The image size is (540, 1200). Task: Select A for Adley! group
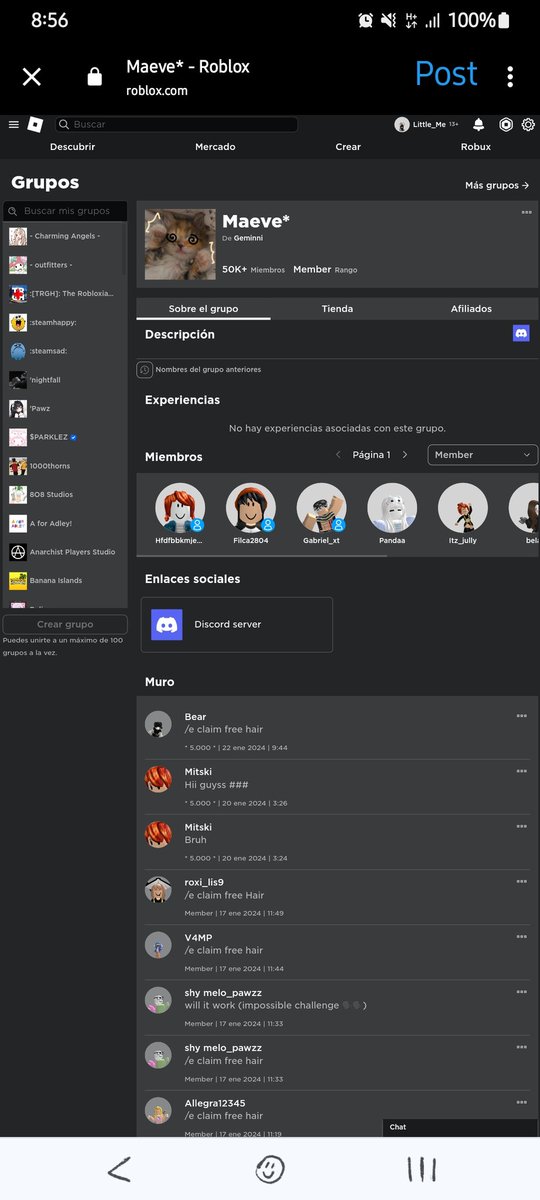click(65, 523)
